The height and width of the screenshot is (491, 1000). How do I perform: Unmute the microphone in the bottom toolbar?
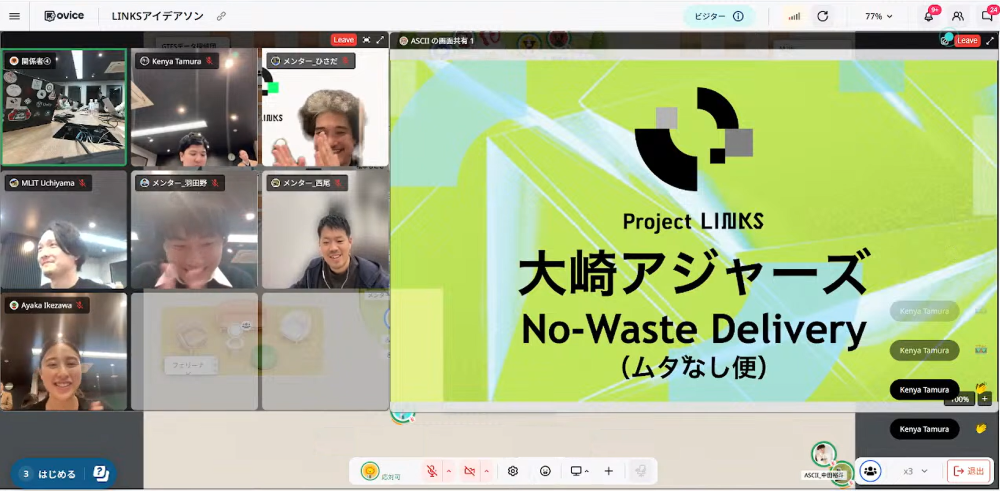[432, 471]
